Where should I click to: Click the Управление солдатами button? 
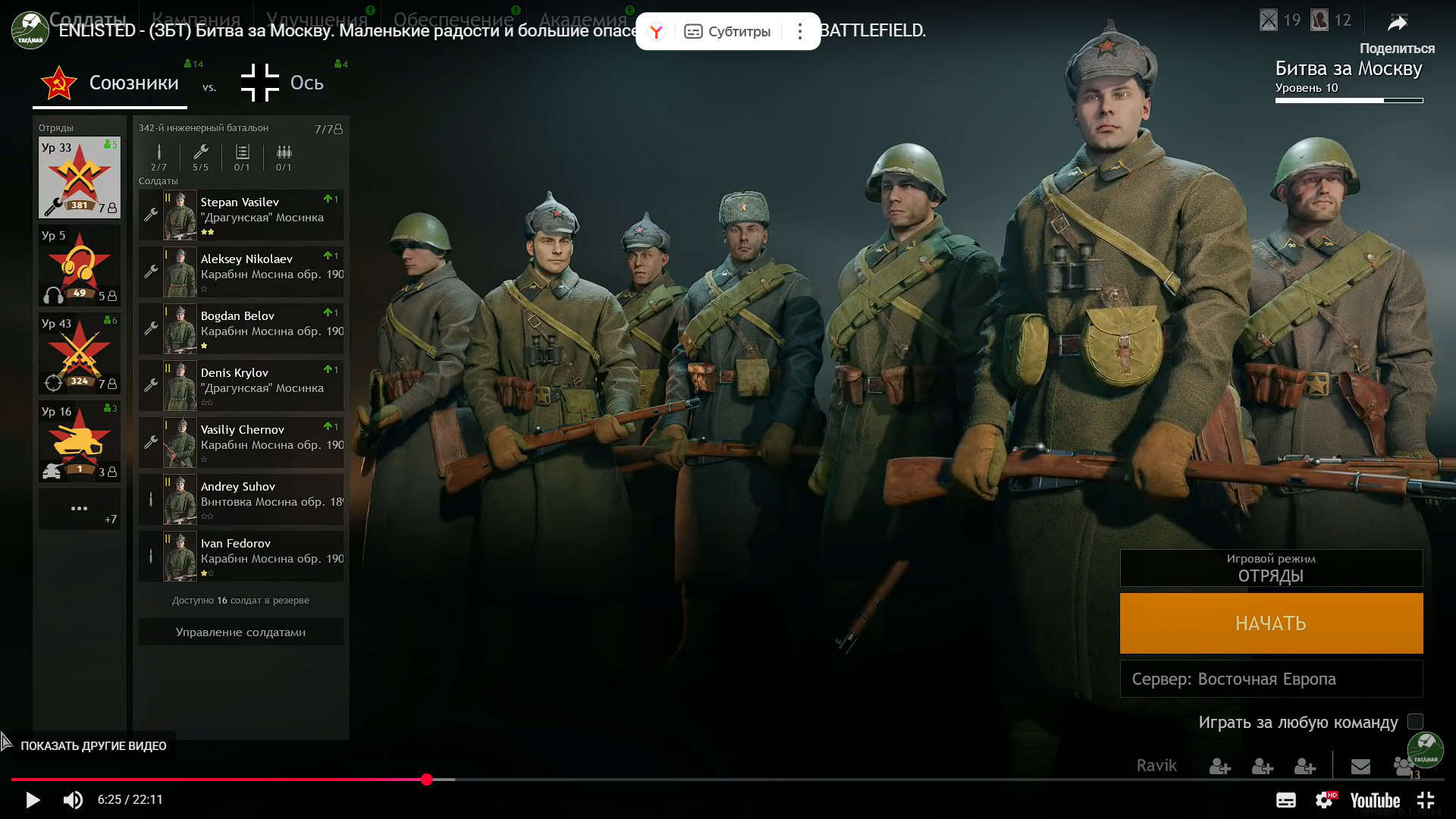click(x=240, y=632)
